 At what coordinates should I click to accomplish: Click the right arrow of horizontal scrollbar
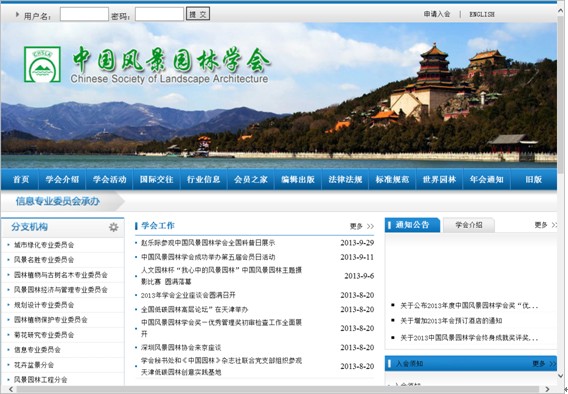click(x=547, y=389)
